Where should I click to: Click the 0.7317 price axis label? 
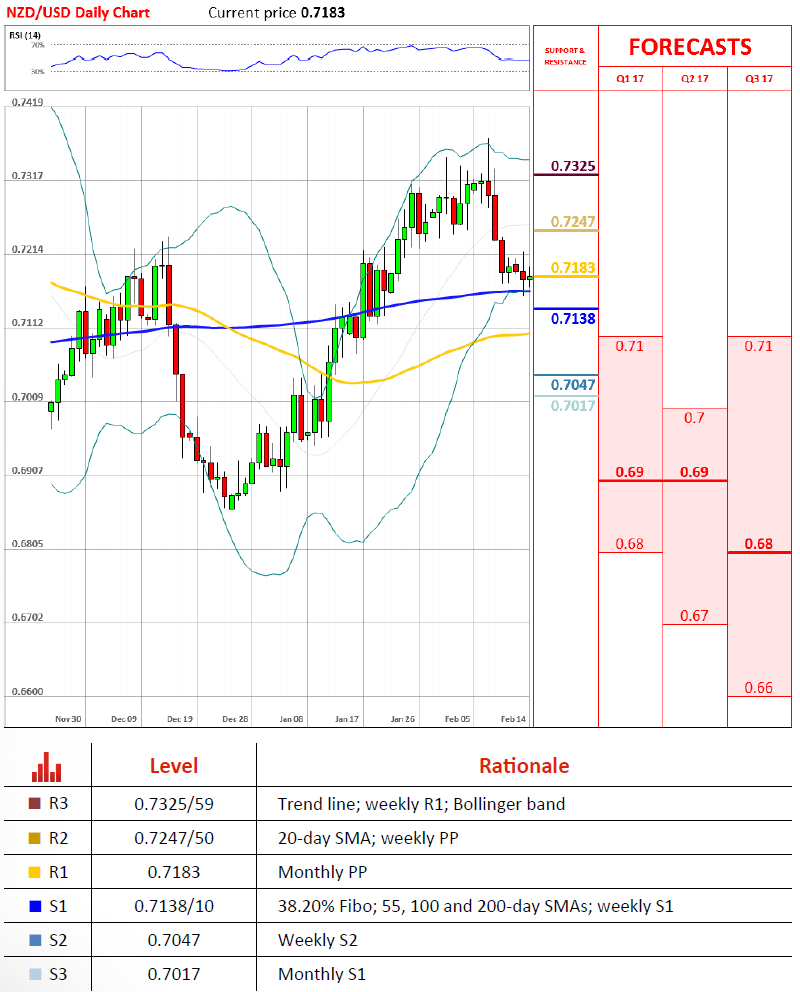coord(28,175)
